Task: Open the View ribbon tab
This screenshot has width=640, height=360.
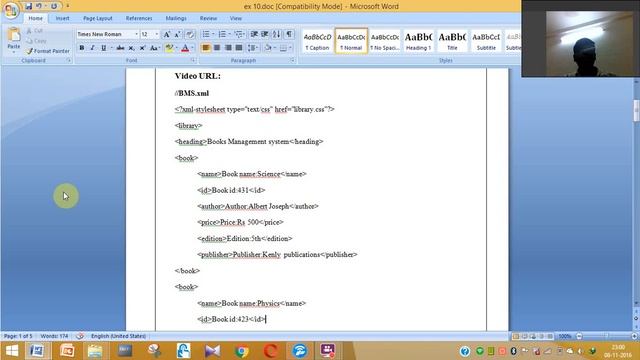Action: (236, 18)
